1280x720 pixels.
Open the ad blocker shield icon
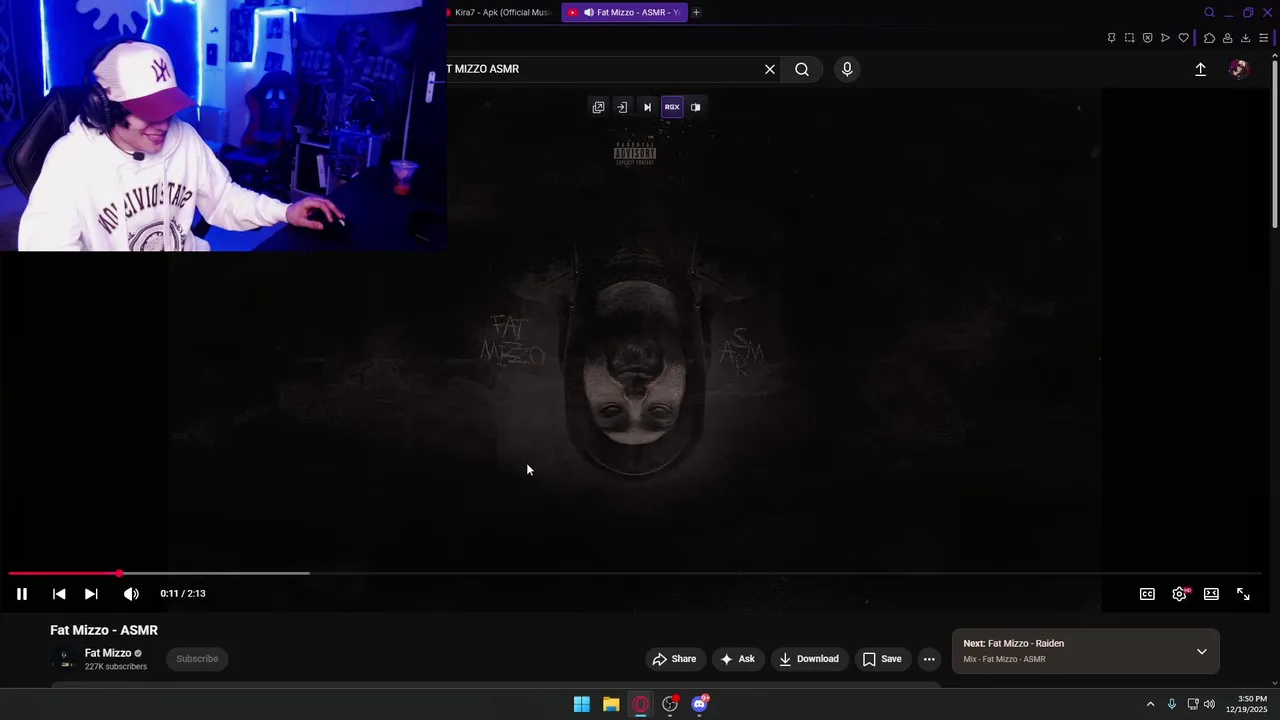[x=1147, y=38]
